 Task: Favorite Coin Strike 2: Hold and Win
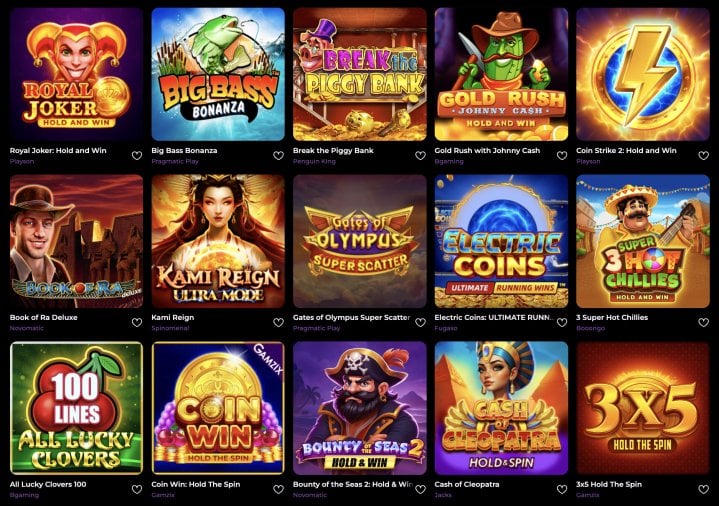[703, 156]
